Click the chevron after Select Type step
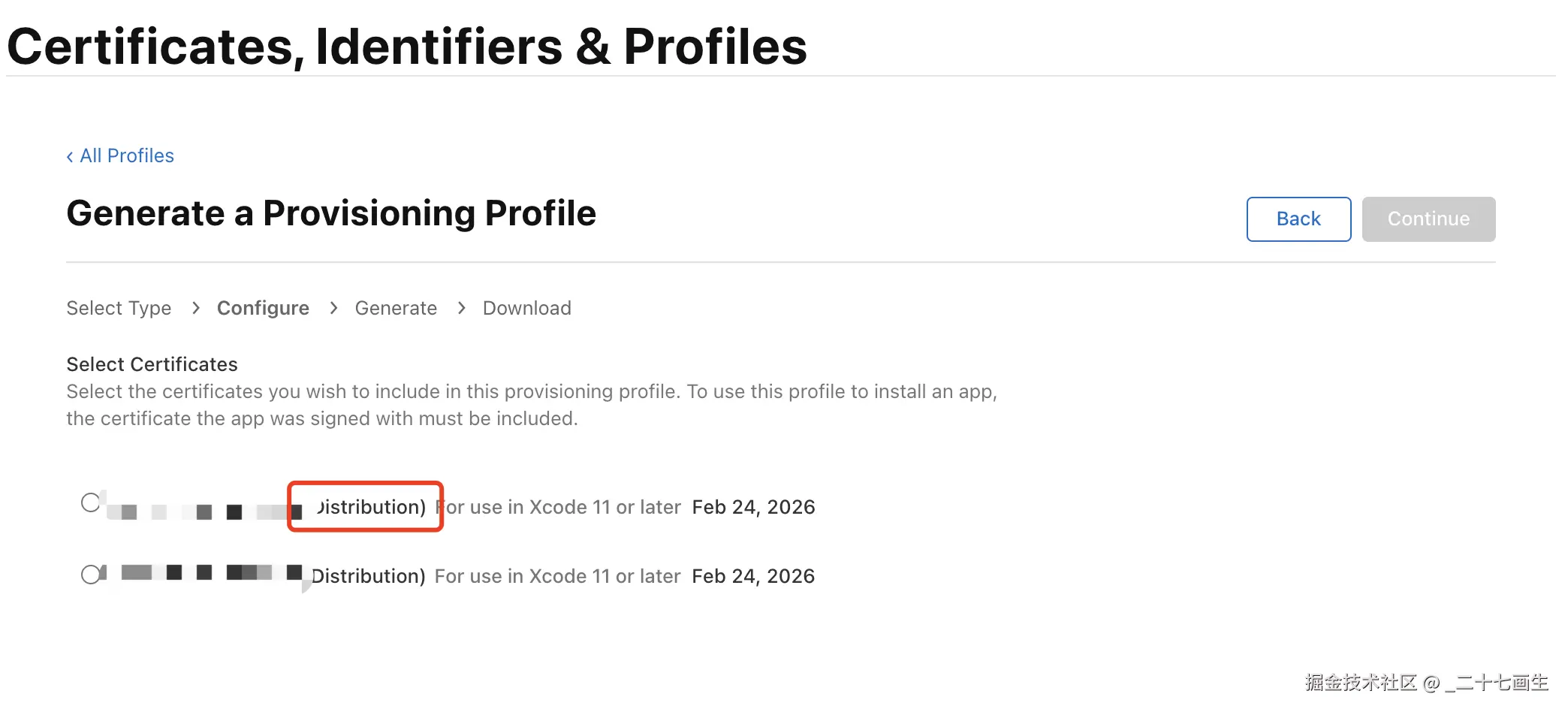This screenshot has height=712, width=1568. (196, 308)
